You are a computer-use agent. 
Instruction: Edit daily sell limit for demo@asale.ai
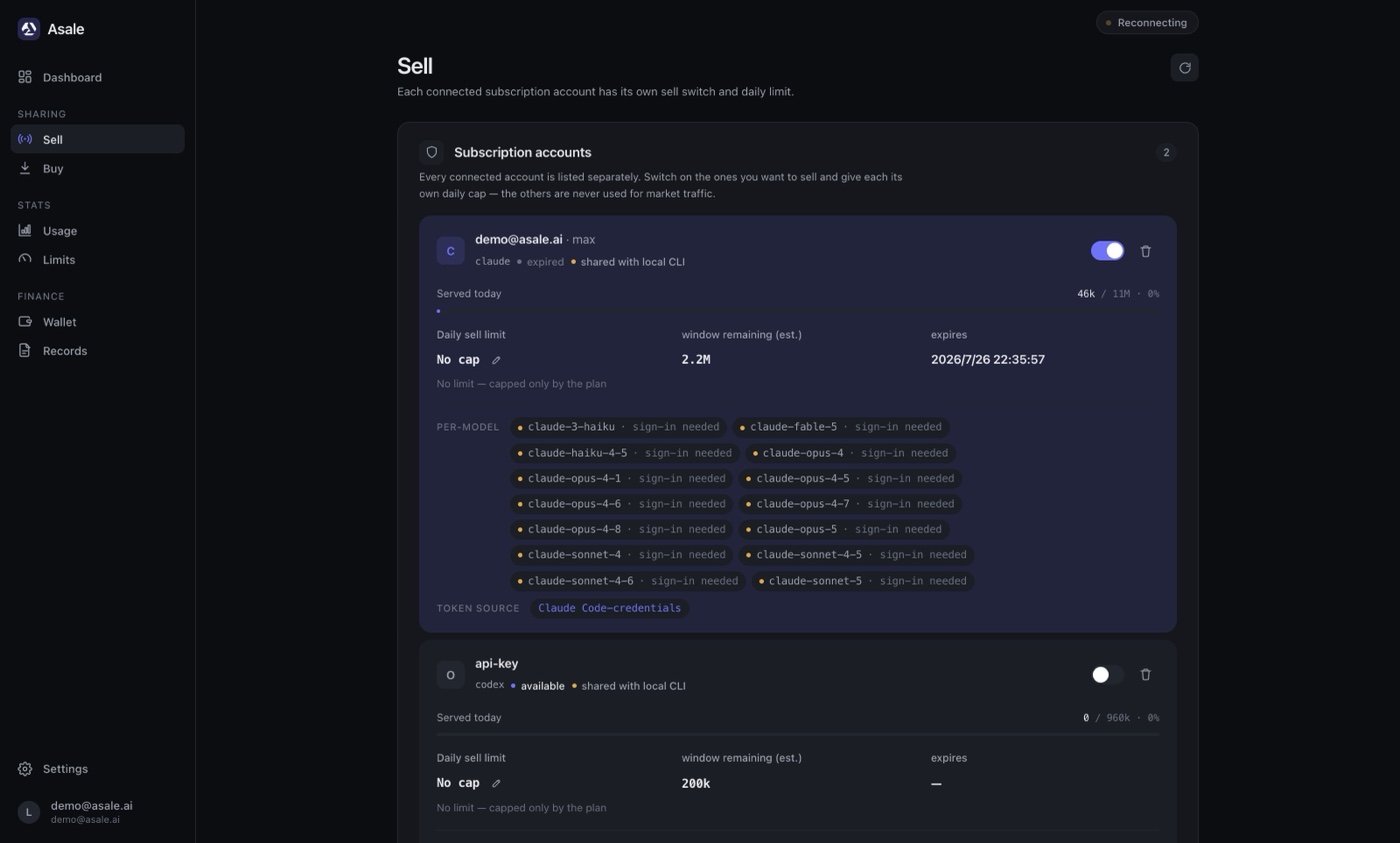point(496,360)
